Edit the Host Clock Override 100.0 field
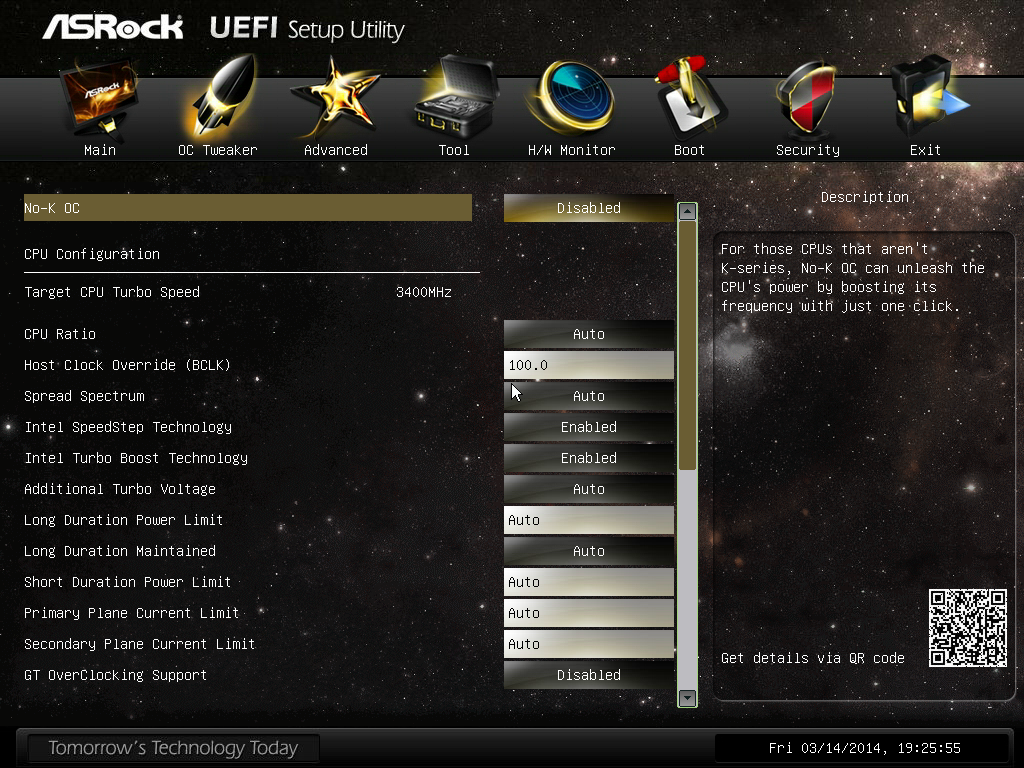The height and width of the screenshot is (768, 1024). [x=588, y=365]
